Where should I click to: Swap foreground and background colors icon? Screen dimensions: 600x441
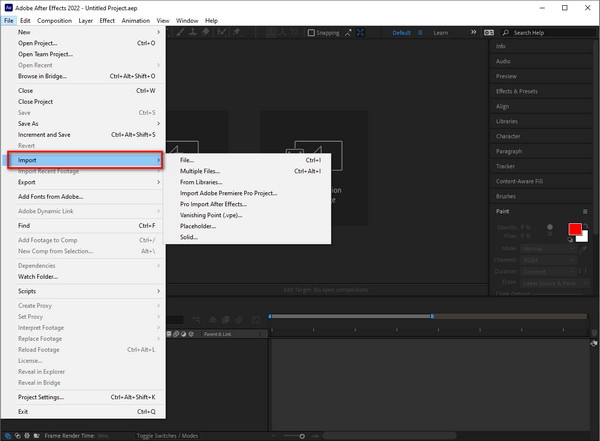[x=585, y=226]
